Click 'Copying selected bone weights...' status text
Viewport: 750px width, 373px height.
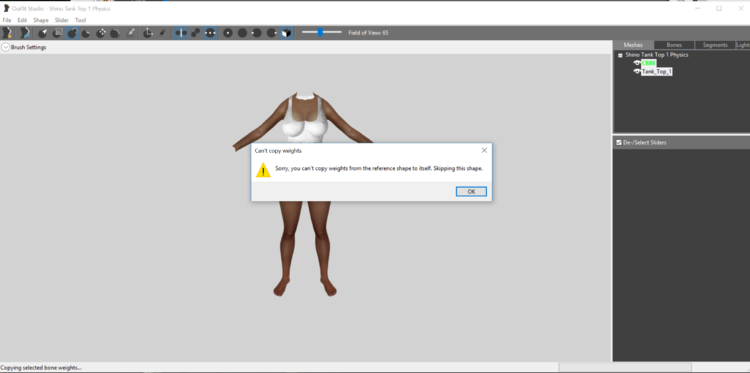[x=41, y=368]
